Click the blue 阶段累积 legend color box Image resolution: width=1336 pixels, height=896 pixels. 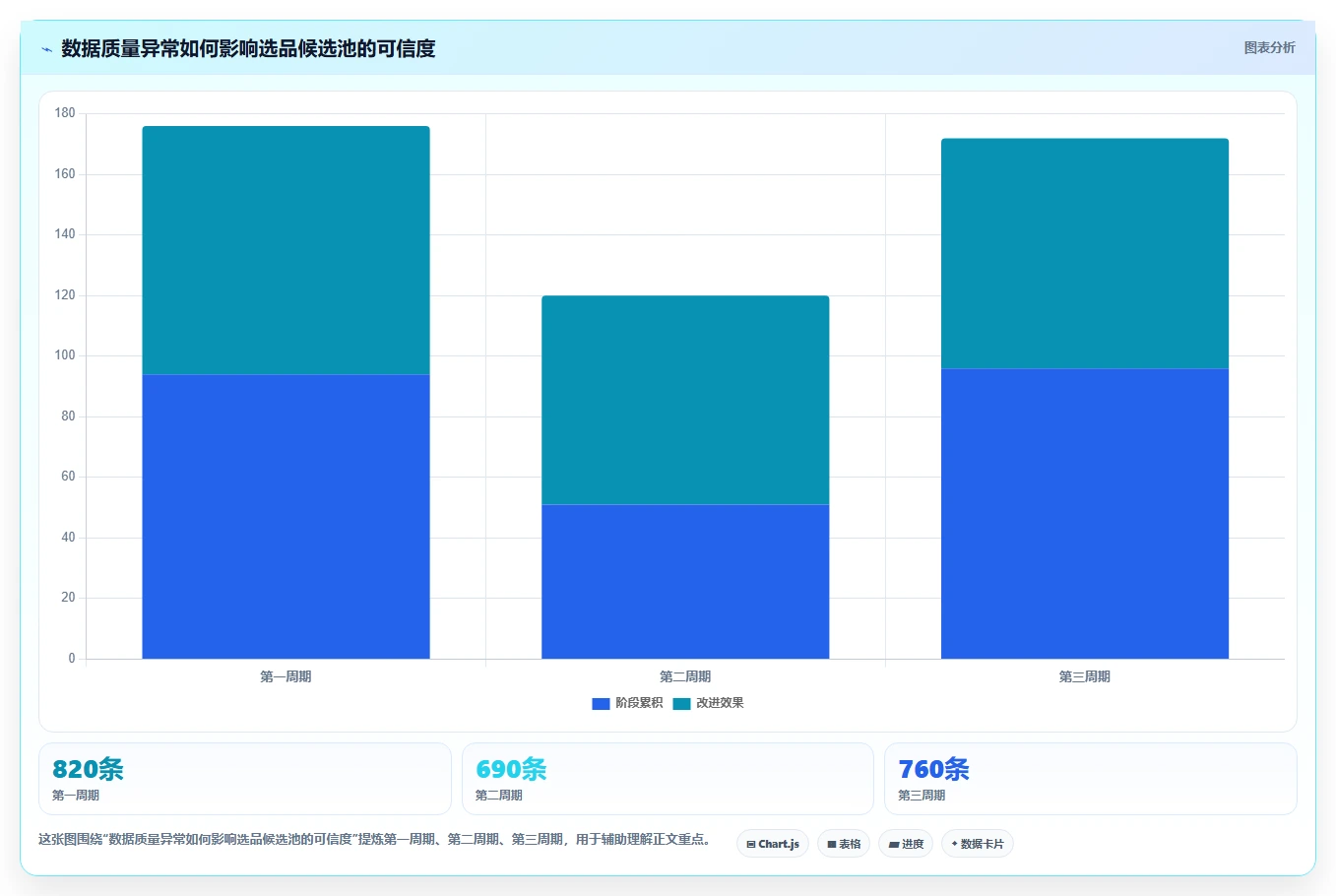tap(601, 703)
